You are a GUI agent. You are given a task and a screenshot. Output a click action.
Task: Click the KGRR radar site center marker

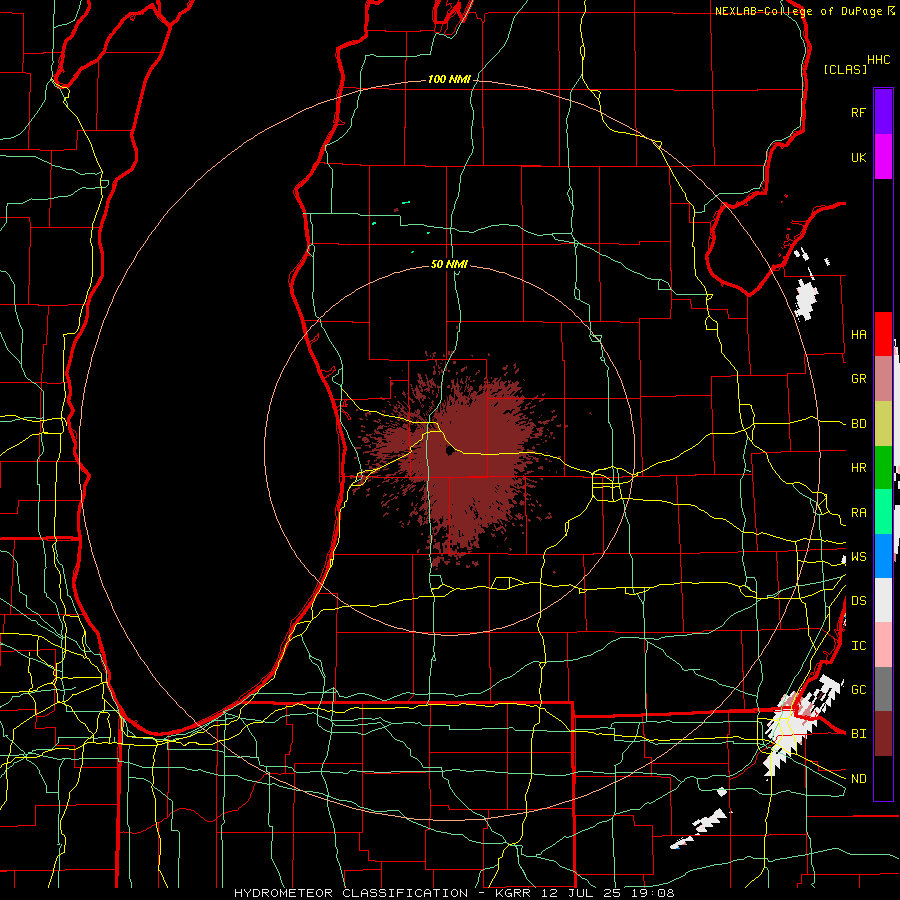(449, 451)
